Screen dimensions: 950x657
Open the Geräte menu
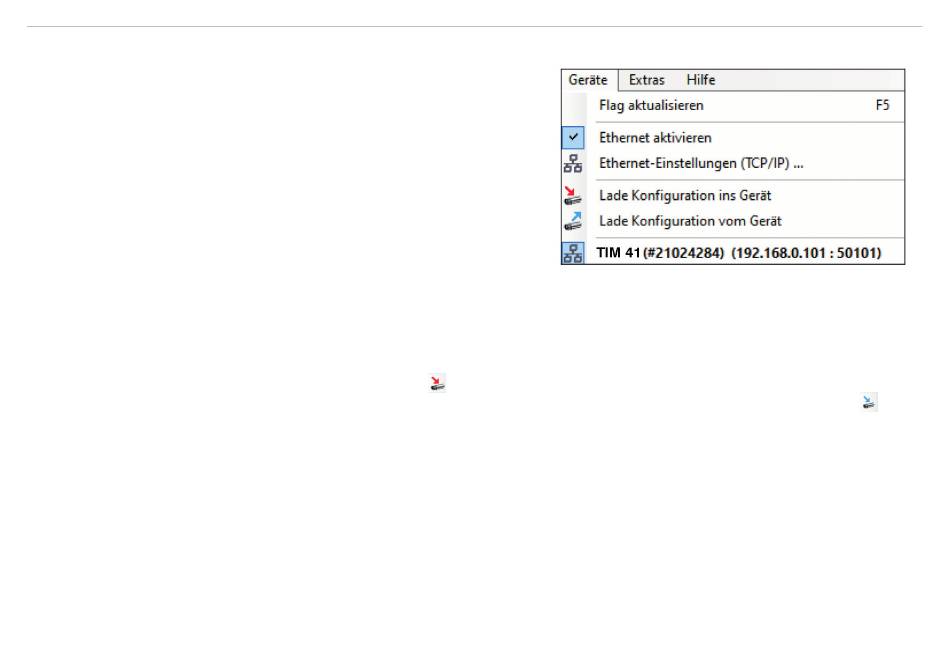pyautogui.click(x=588, y=80)
